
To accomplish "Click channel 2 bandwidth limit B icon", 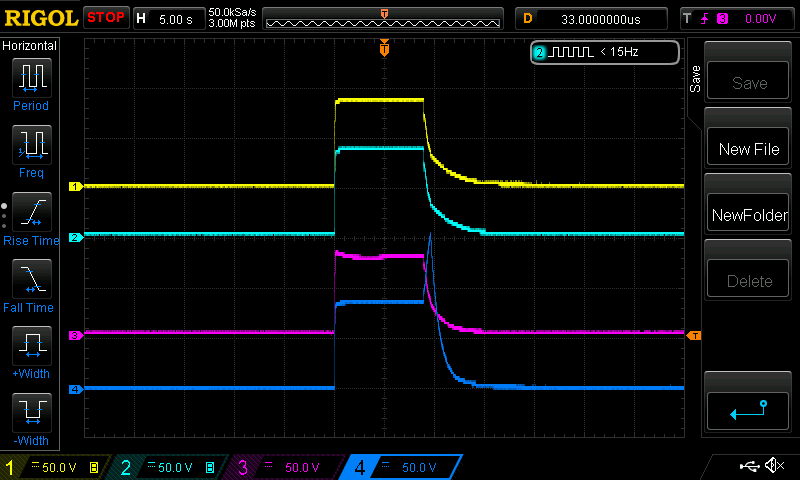I will (x=210, y=467).
